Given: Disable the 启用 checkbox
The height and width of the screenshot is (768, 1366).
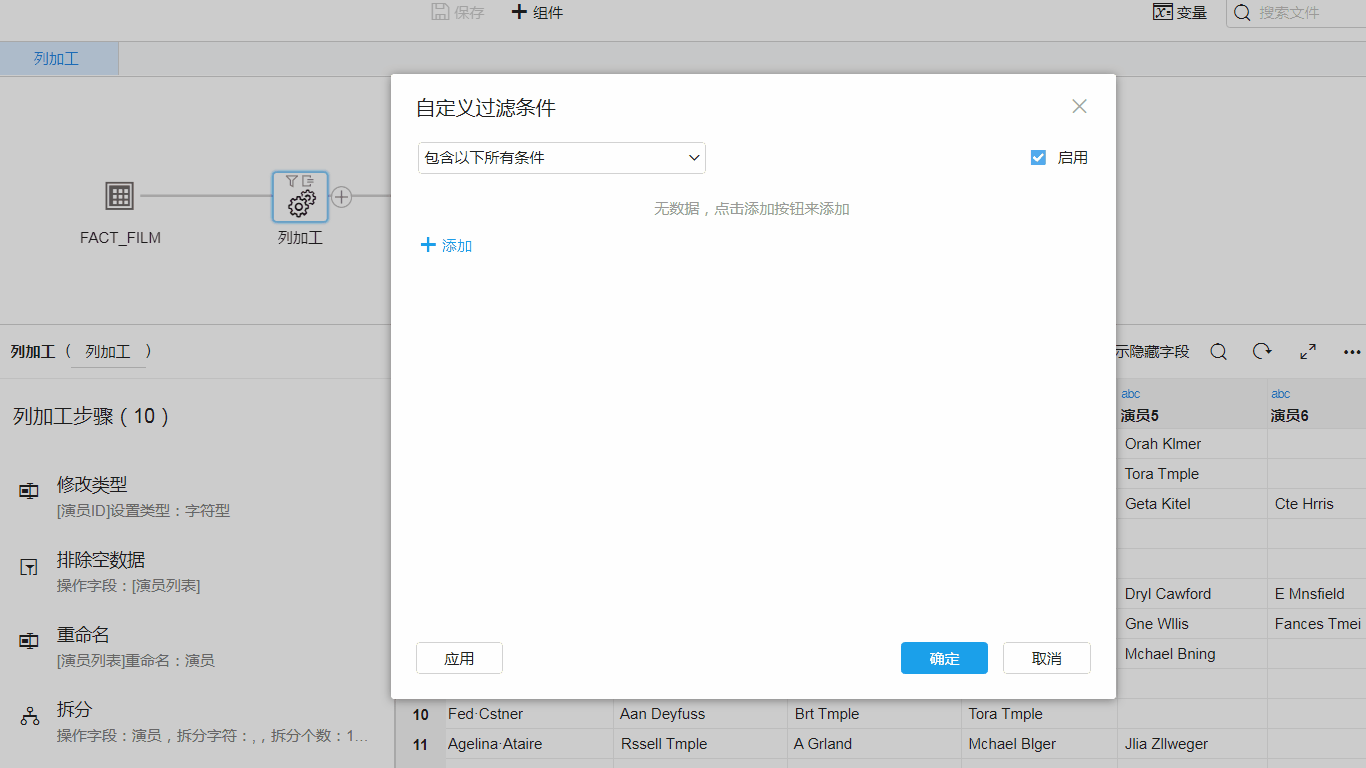Looking at the screenshot, I should coord(1037,157).
